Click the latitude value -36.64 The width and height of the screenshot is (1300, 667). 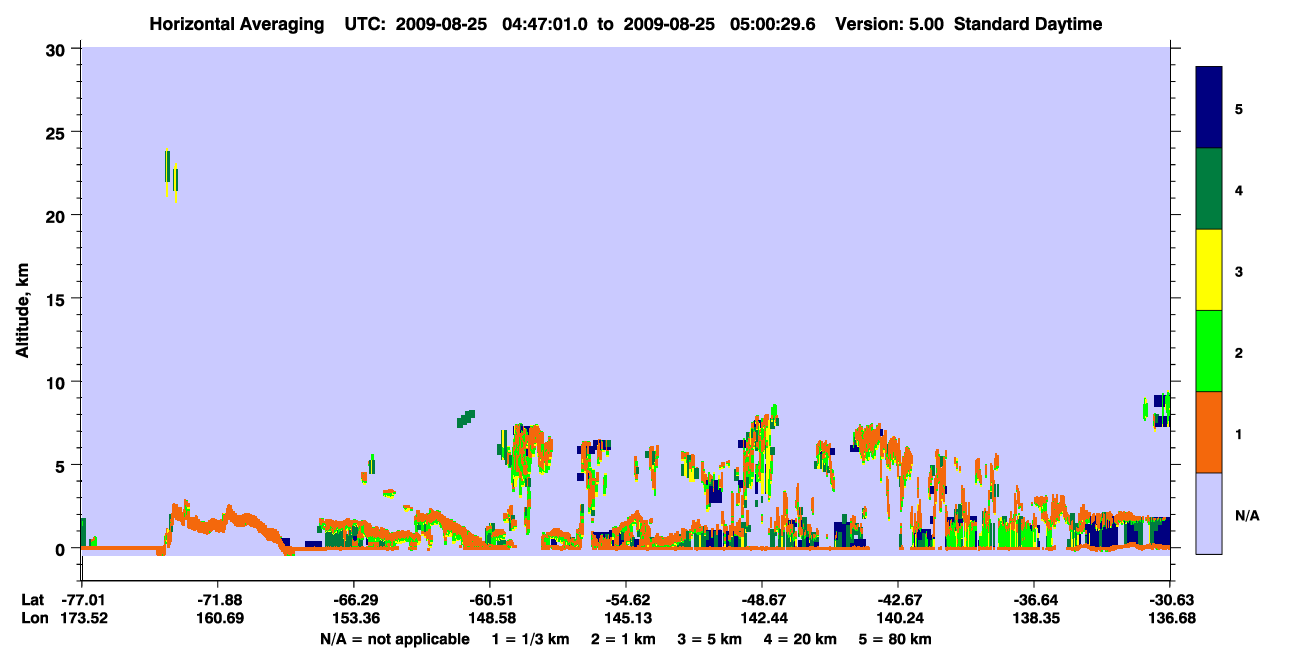click(x=1034, y=600)
